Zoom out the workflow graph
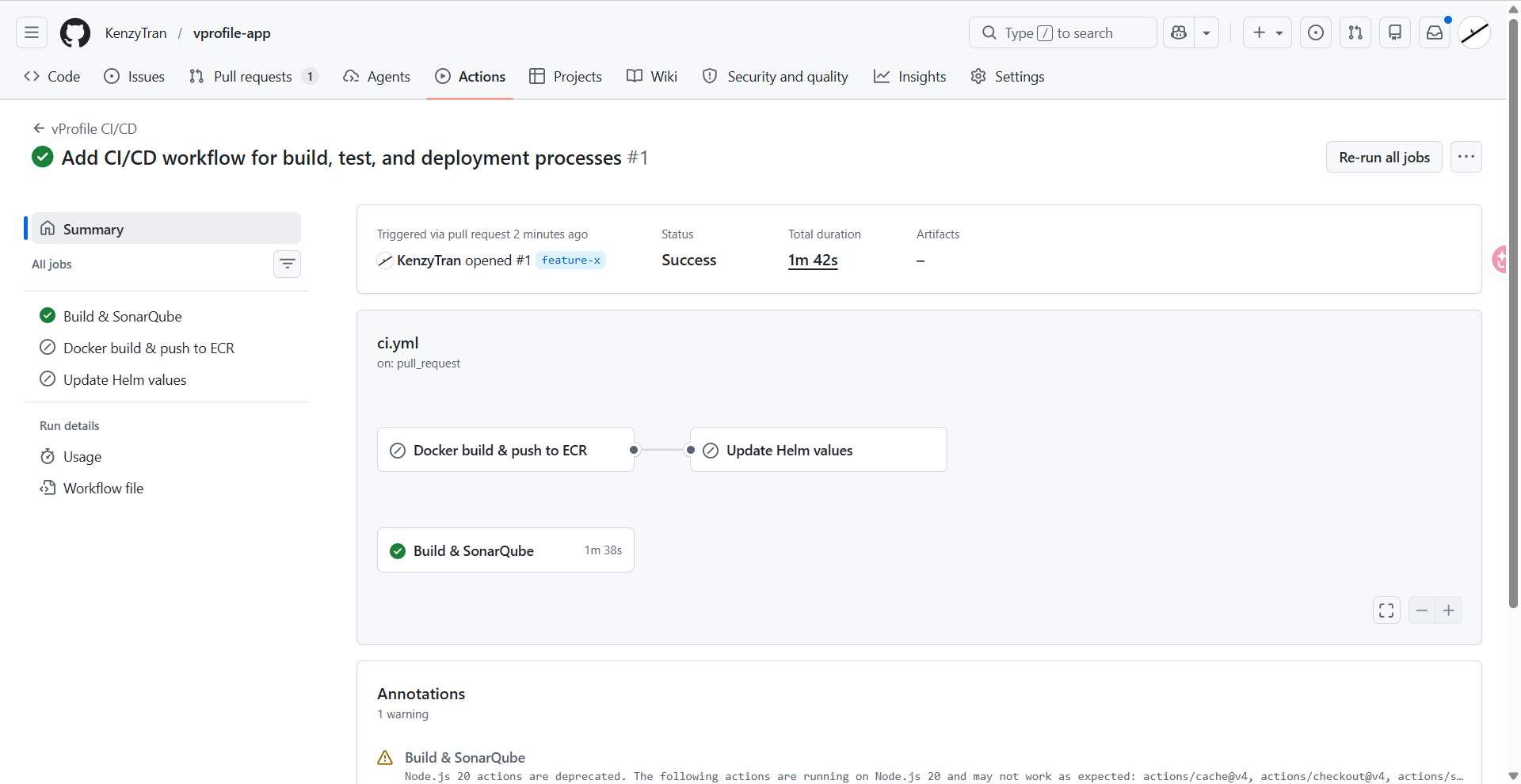 point(1422,611)
